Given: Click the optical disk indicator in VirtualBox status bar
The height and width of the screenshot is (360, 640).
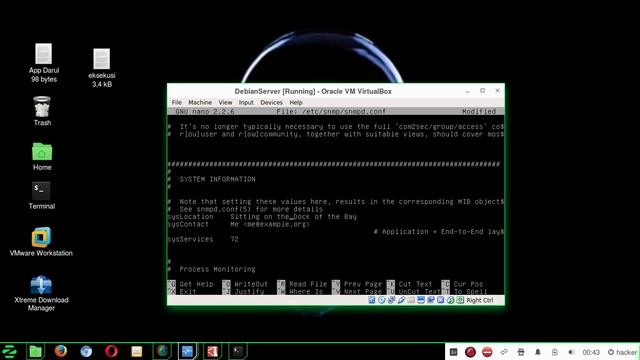Looking at the screenshot, I should tap(381, 300).
